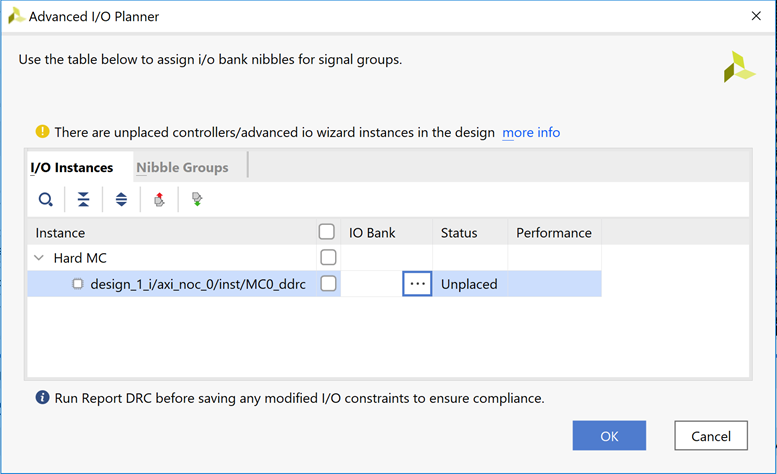Screen dimensions: 777x474
Task: Click the blue info icon near Report DRC note
Action: (x=42, y=398)
